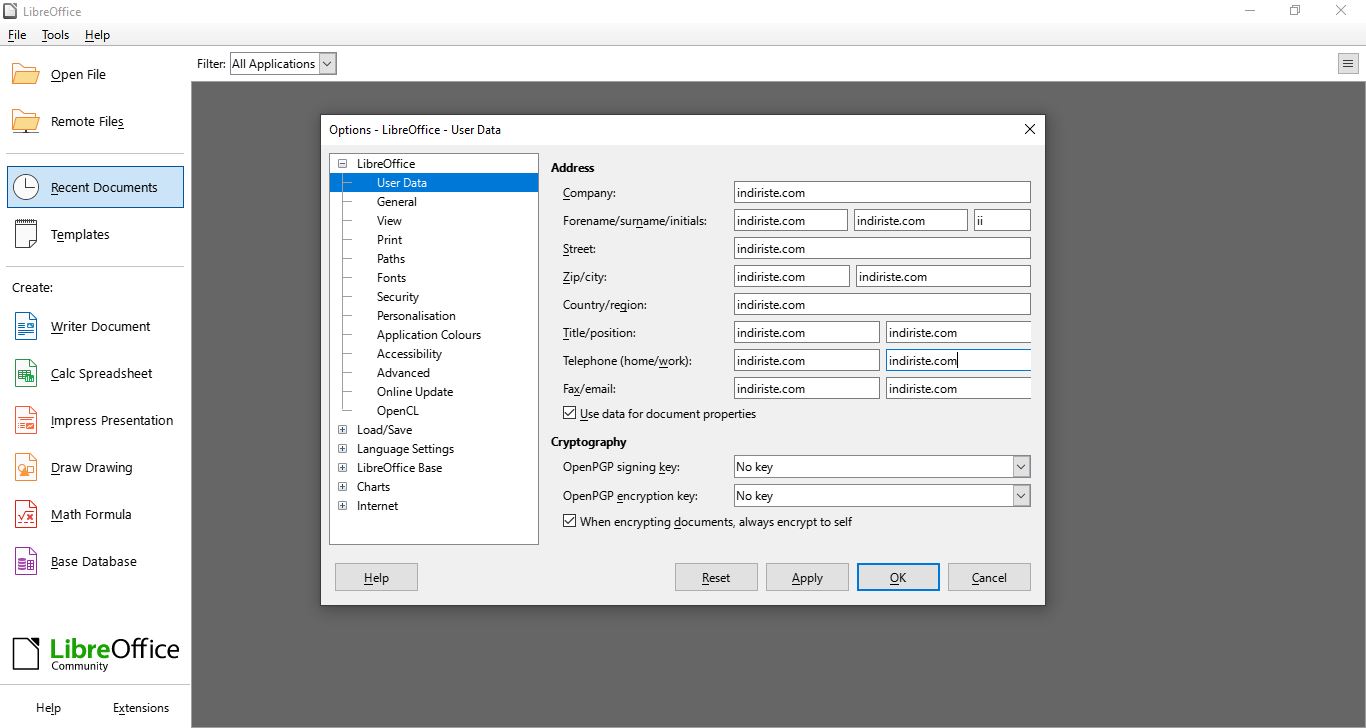This screenshot has height=728, width=1366.
Task: Click the Street input field
Action: (882, 248)
